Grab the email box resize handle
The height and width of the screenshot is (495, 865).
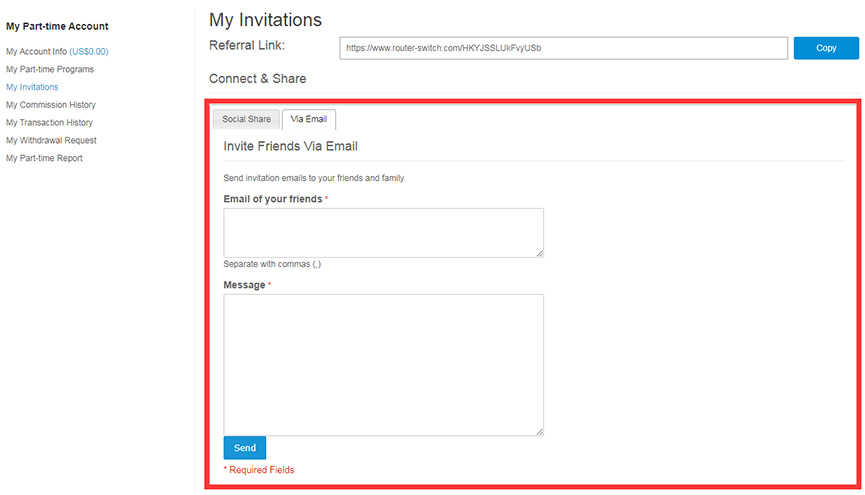pyautogui.click(x=540, y=254)
